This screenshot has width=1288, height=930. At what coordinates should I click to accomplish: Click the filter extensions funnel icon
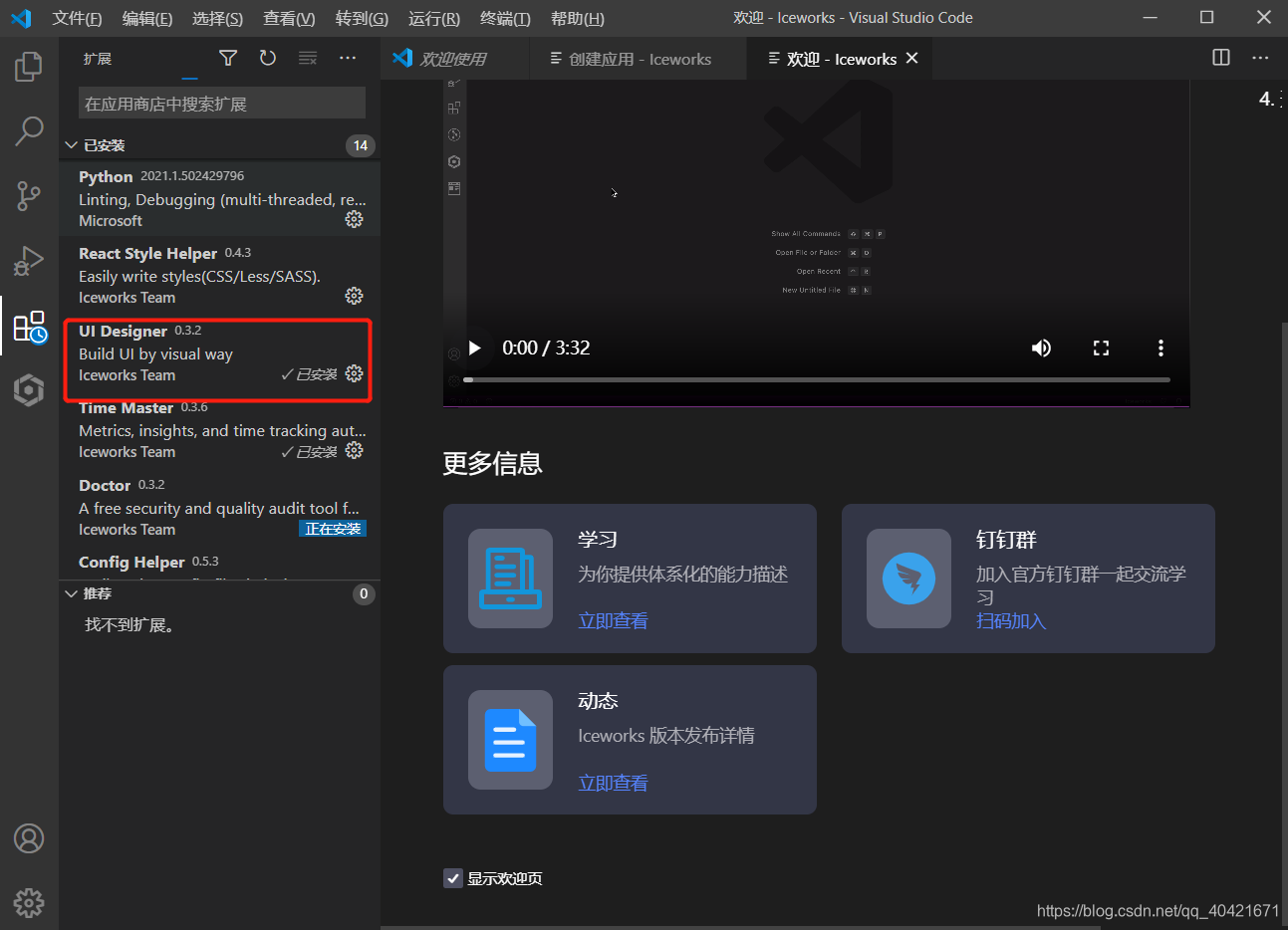point(227,58)
